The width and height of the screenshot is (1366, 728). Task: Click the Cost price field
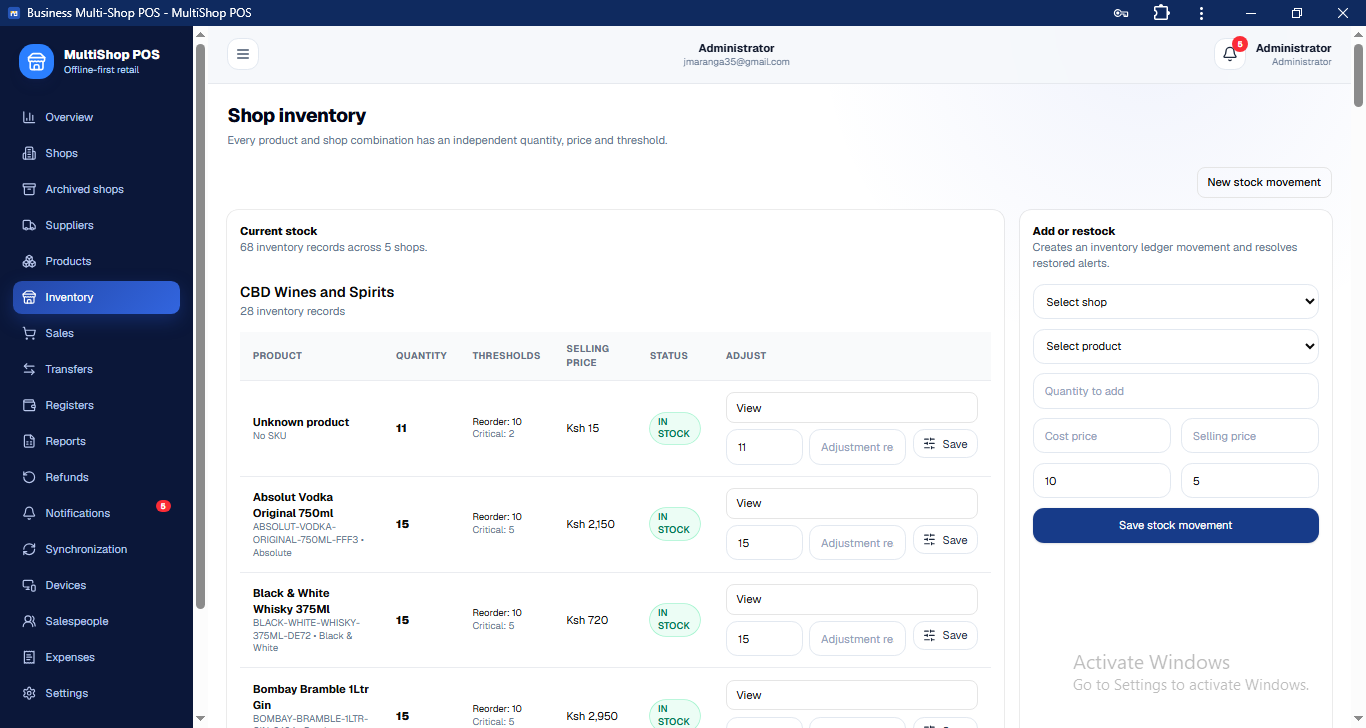click(1101, 436)
